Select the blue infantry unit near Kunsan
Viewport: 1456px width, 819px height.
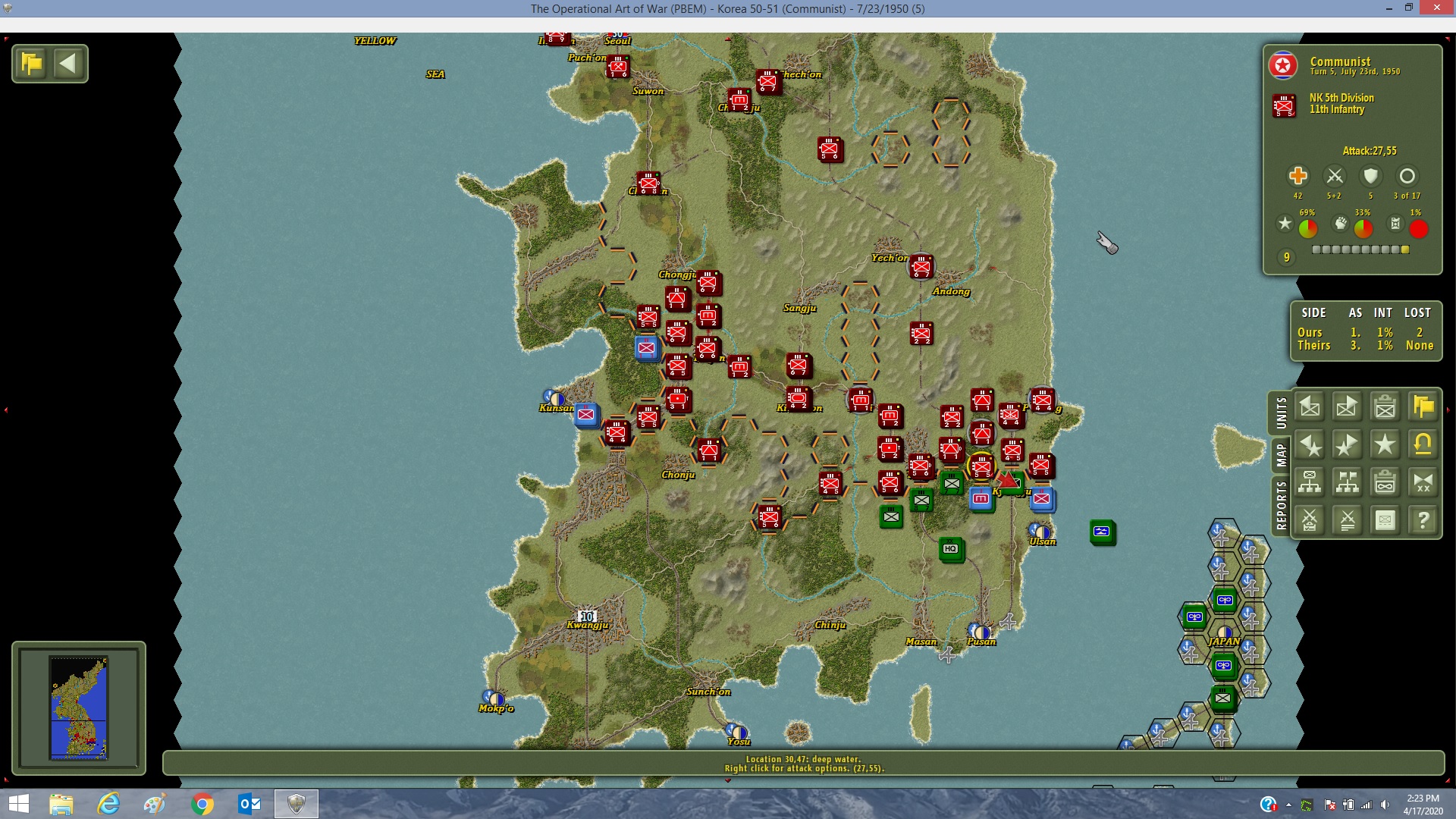click(x=586, y=414)
